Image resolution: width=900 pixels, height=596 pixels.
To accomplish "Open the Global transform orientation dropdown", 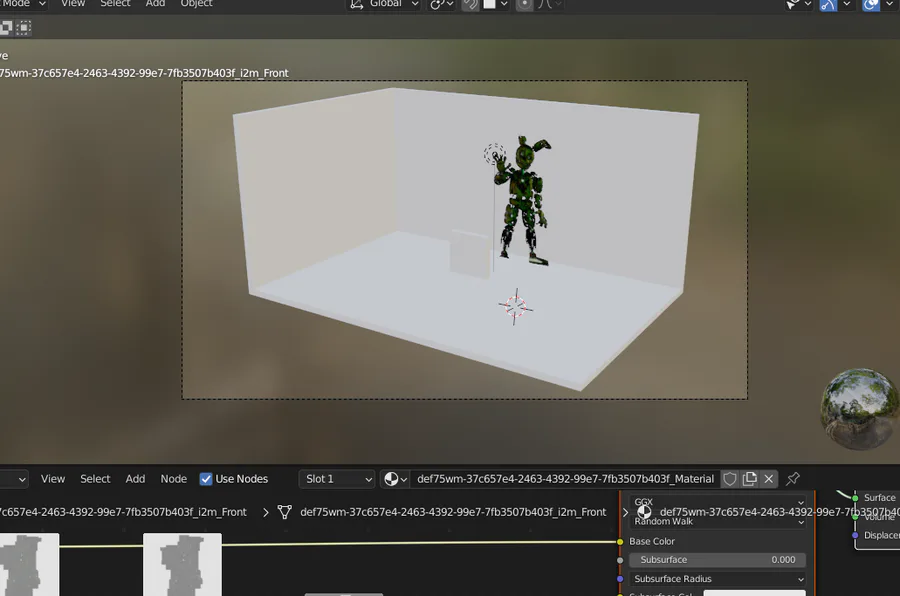I will point(384,4).
